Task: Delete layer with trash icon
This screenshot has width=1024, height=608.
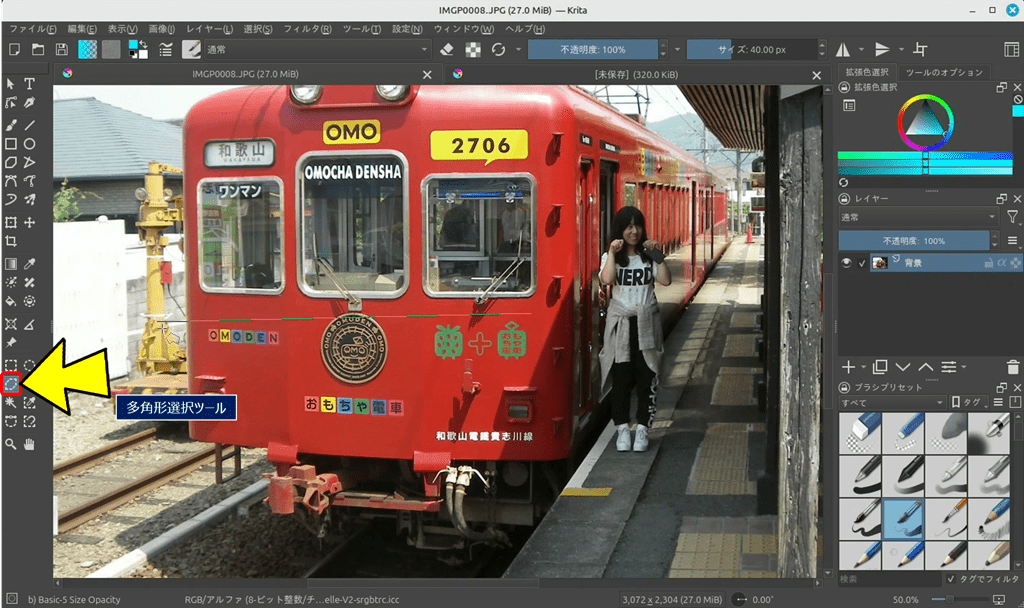Action: click(x=1013, y=367)
